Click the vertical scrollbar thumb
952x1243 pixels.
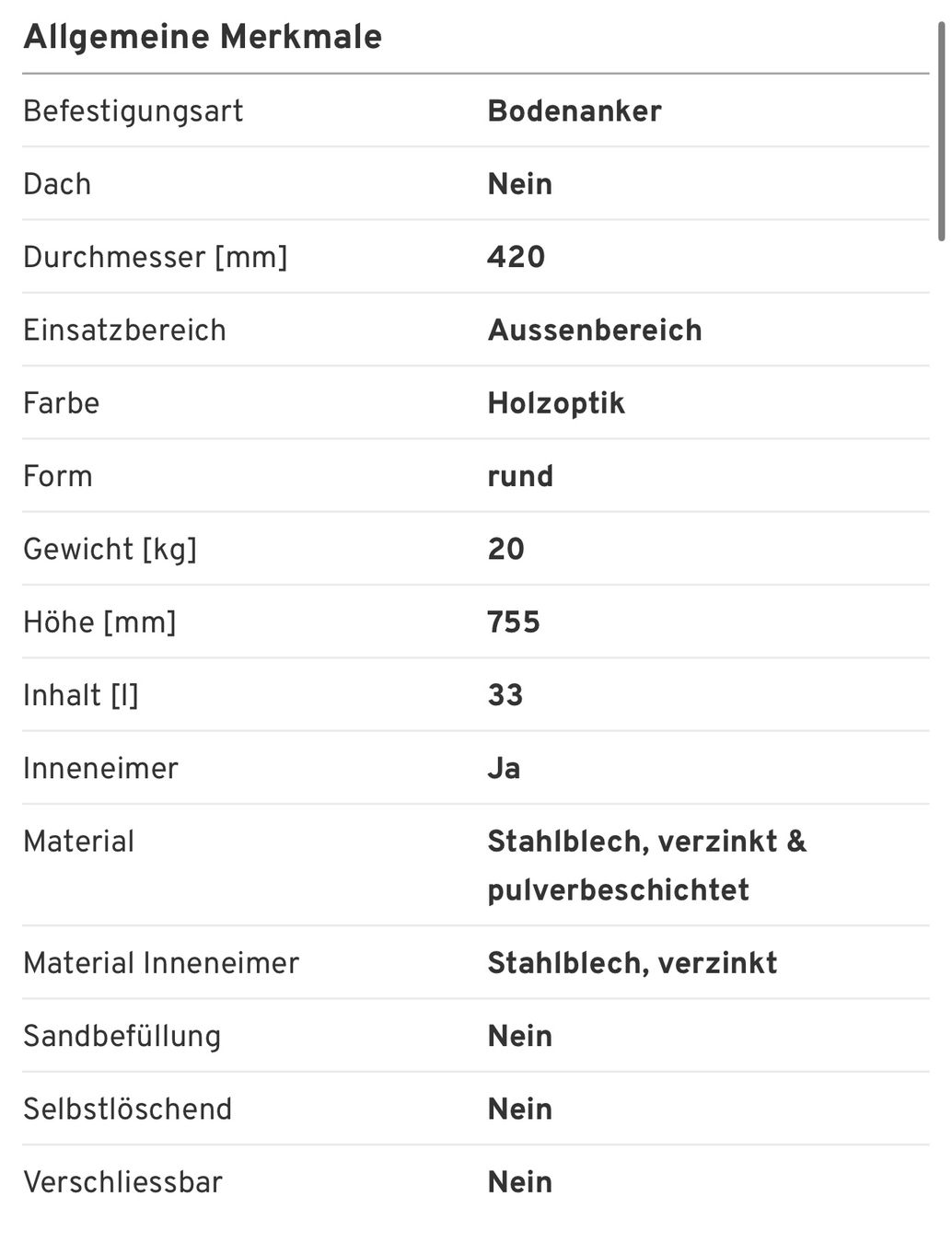(x=942, y=132)
